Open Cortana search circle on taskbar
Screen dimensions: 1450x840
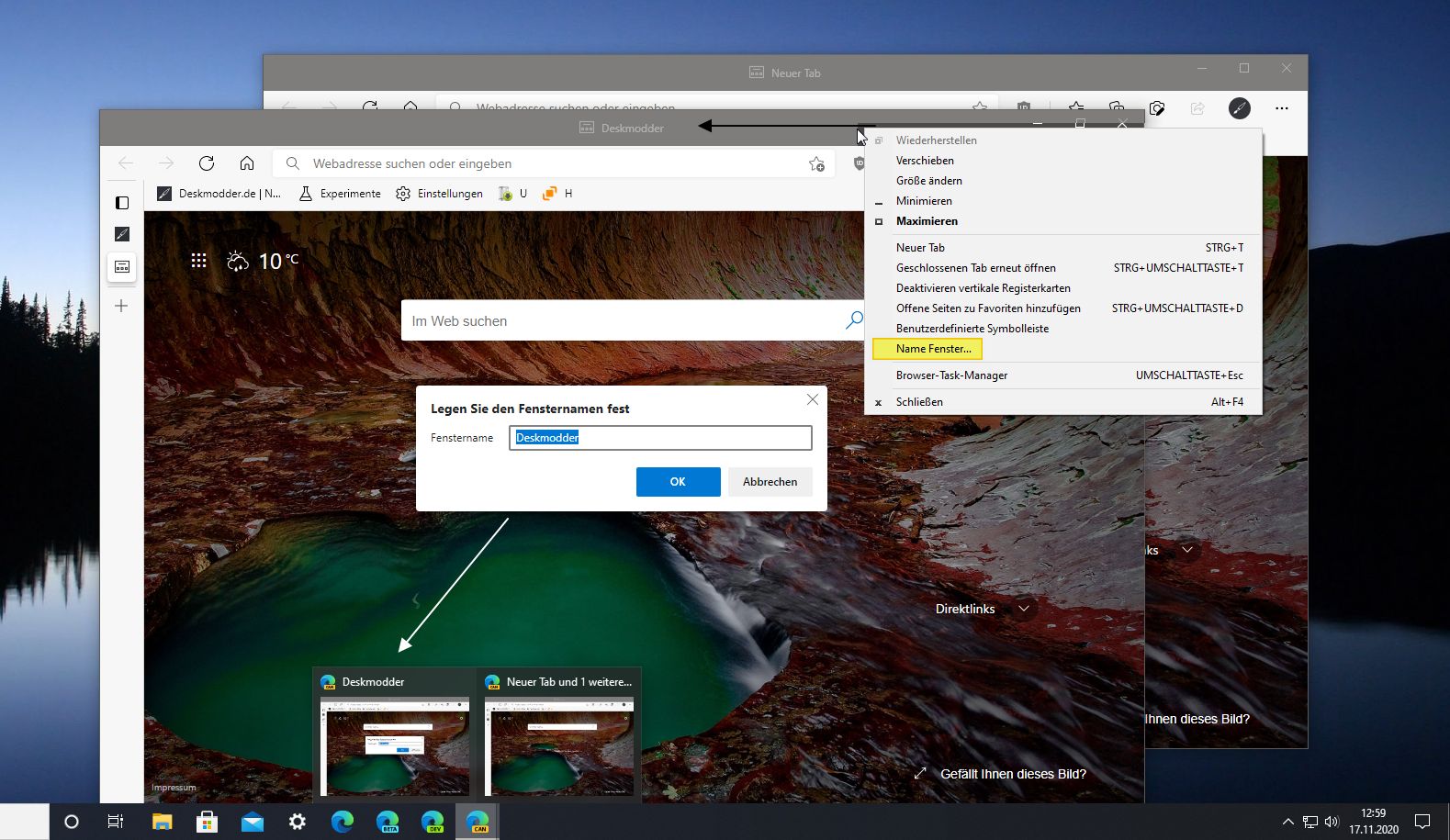72,822
